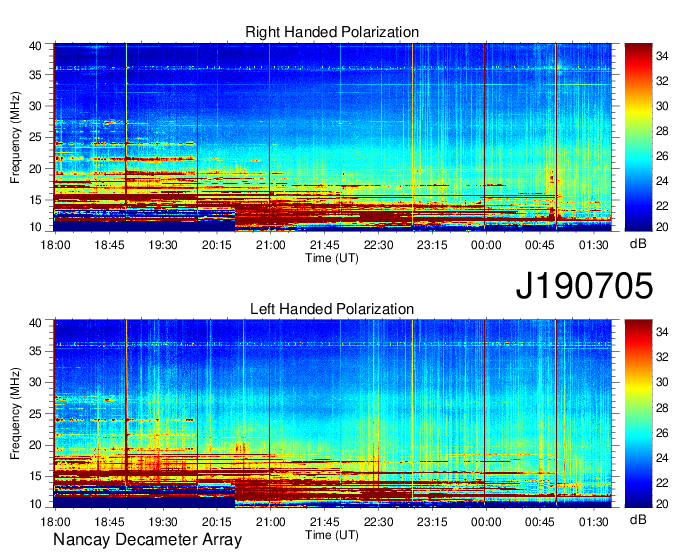Click the "21:45" time tick on the right-handed plot
The width and height of the screenshot is (680, 552).
point(324,245)
